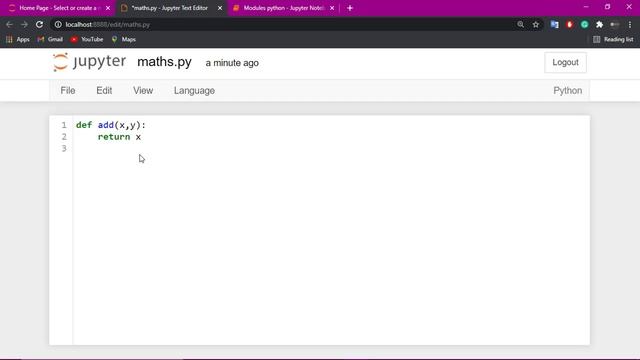640x360 pixels.
Task: Open the Gmail bookmark
Action: 50,39
